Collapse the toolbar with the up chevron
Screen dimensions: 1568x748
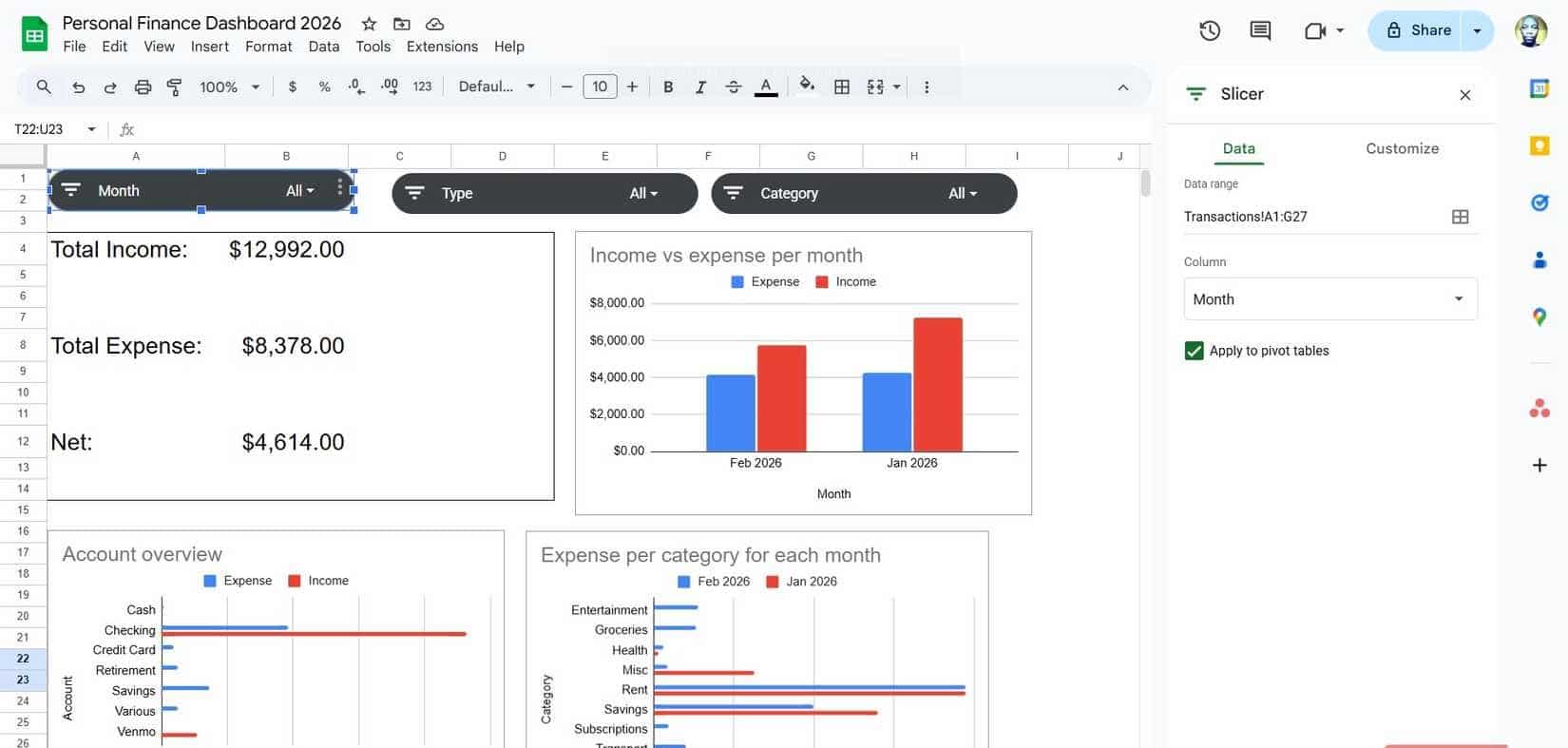point(1123,86)
